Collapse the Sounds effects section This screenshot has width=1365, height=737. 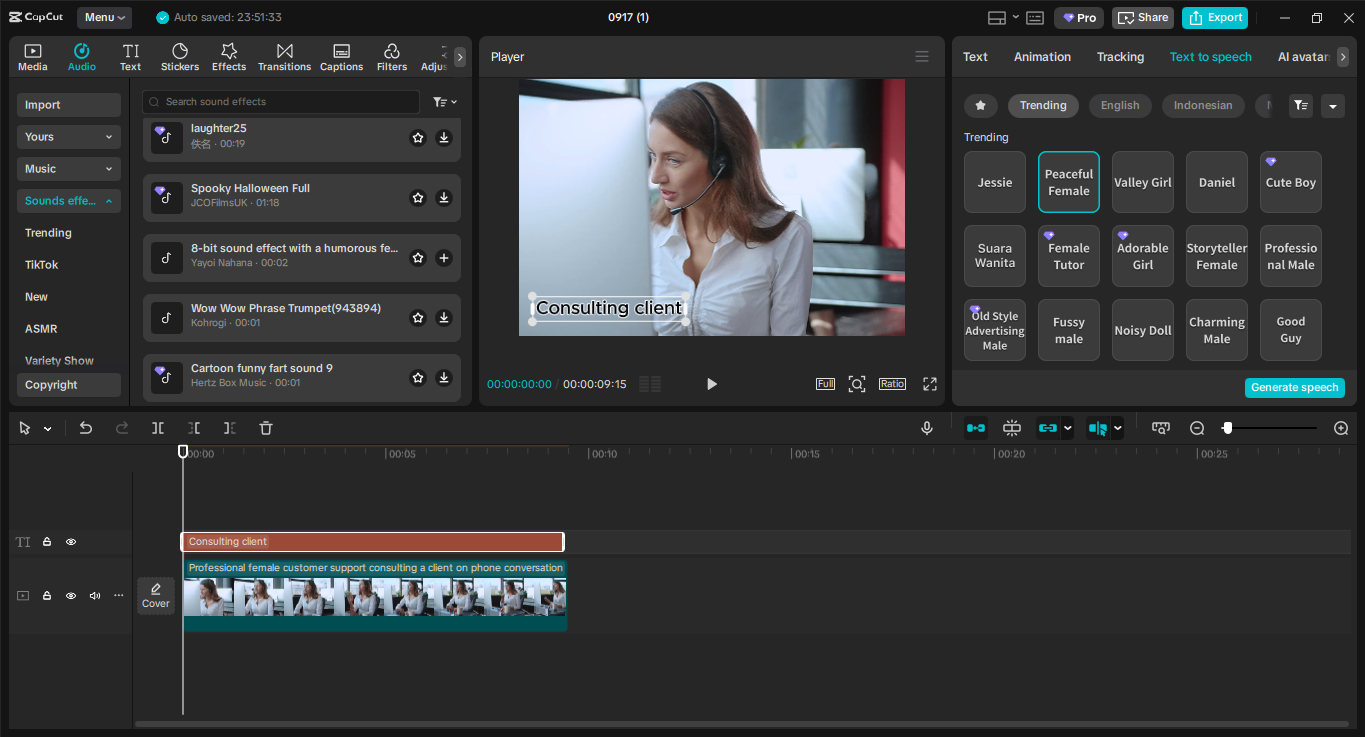coord(68,200)
